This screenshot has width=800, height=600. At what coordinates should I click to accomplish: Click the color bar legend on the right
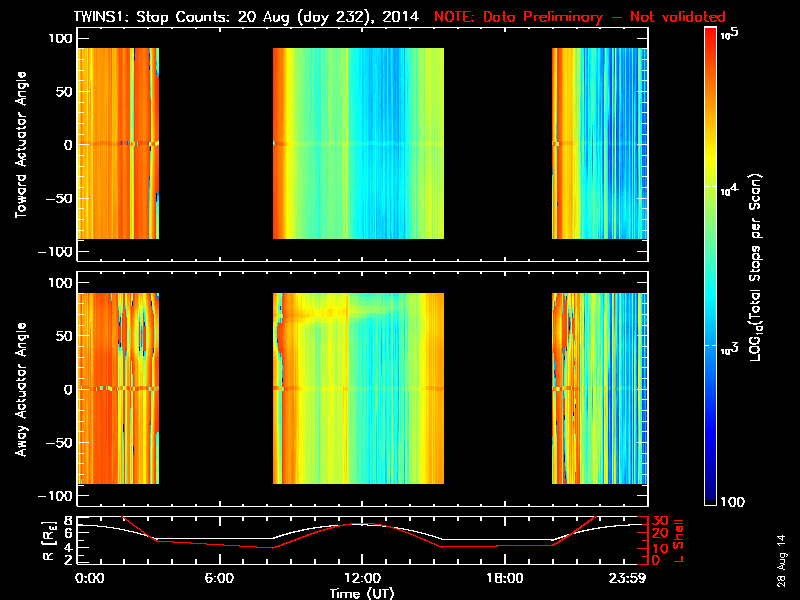[711, 268]
